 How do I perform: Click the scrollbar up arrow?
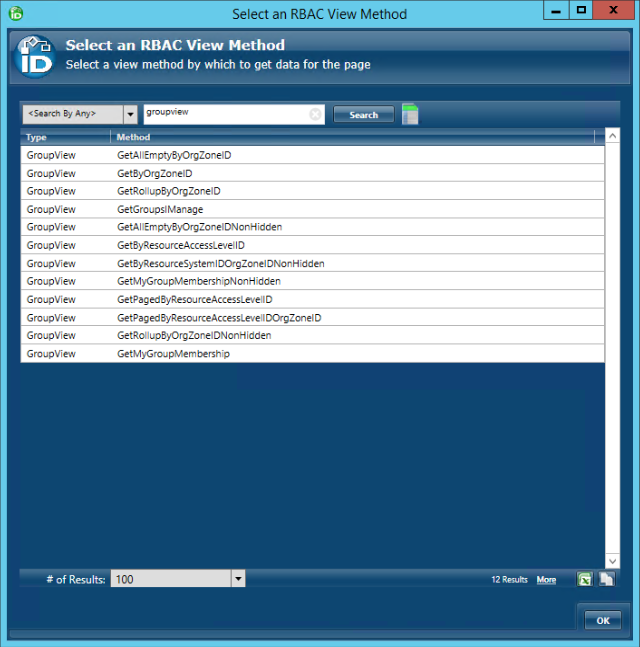pyautogui.click(x=613, y=136)
